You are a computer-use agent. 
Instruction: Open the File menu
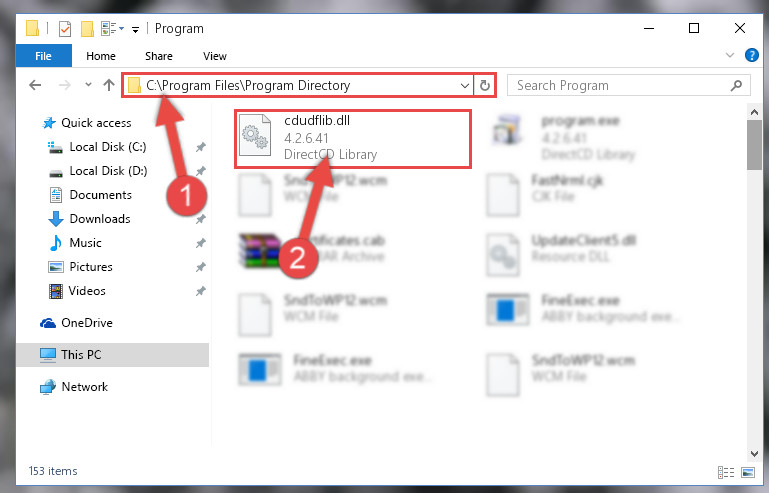pos(44,56)
